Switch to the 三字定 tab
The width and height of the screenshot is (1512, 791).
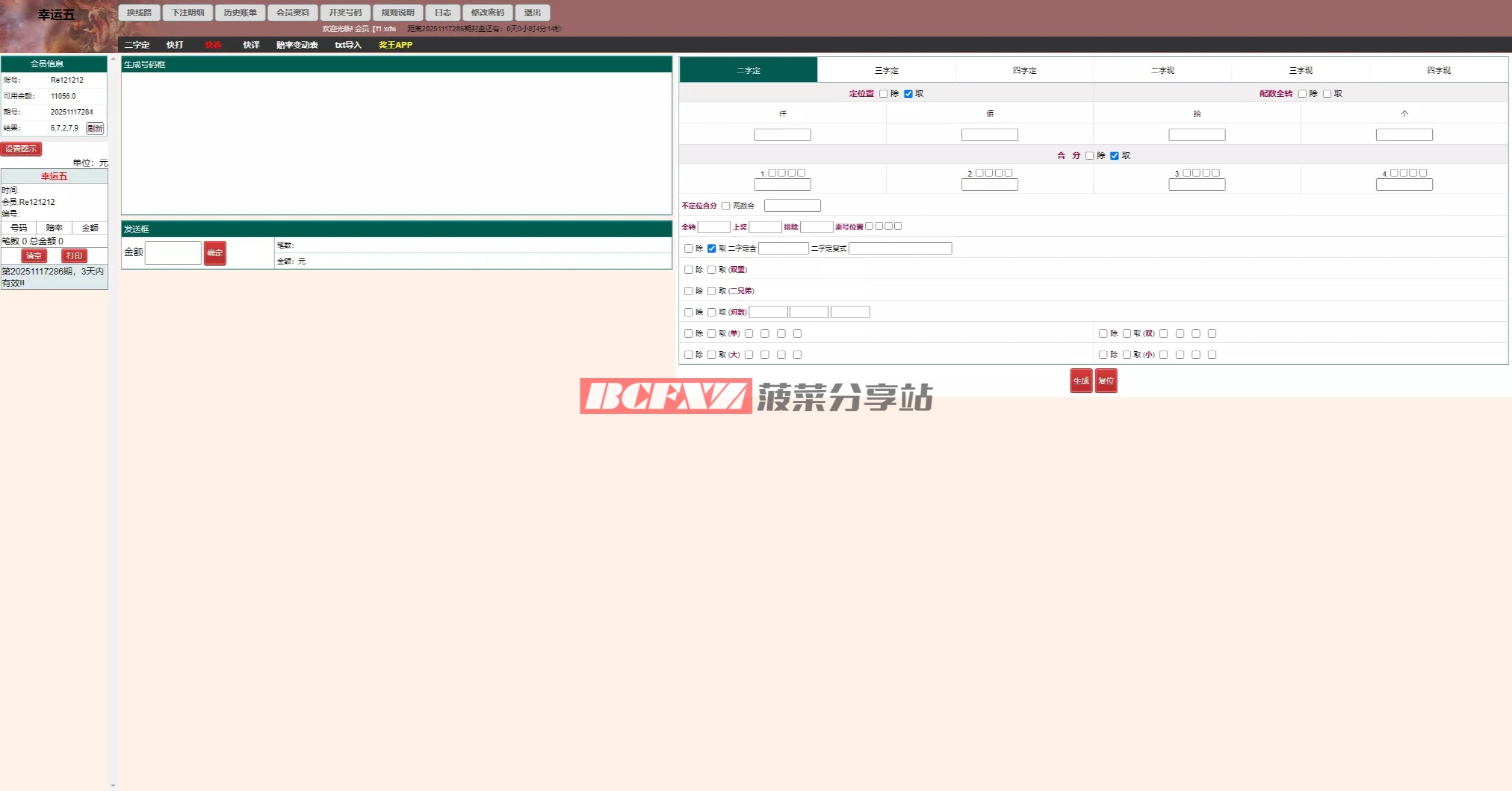coord(886,70)
